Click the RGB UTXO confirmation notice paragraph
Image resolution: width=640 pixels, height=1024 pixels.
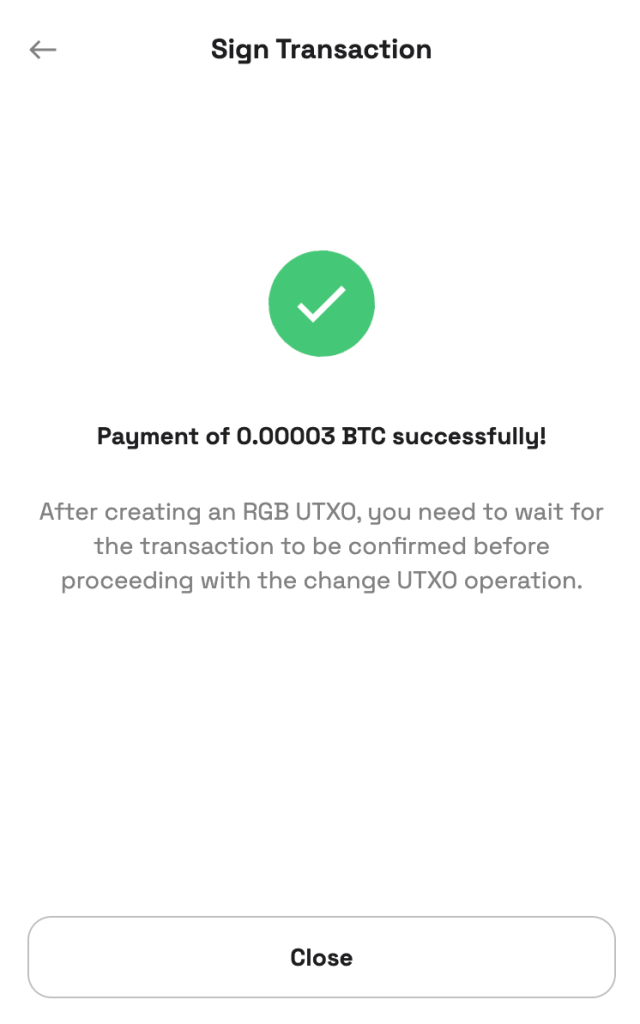pos(321,547)
